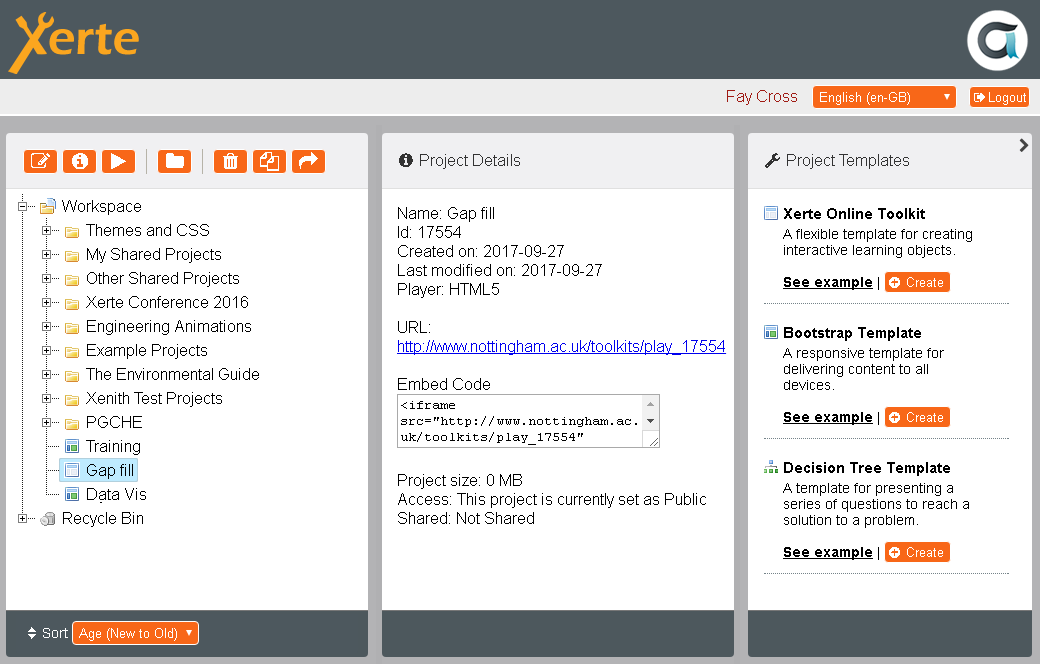
Task: Duplicate project with copy icon
Action: 269,161
